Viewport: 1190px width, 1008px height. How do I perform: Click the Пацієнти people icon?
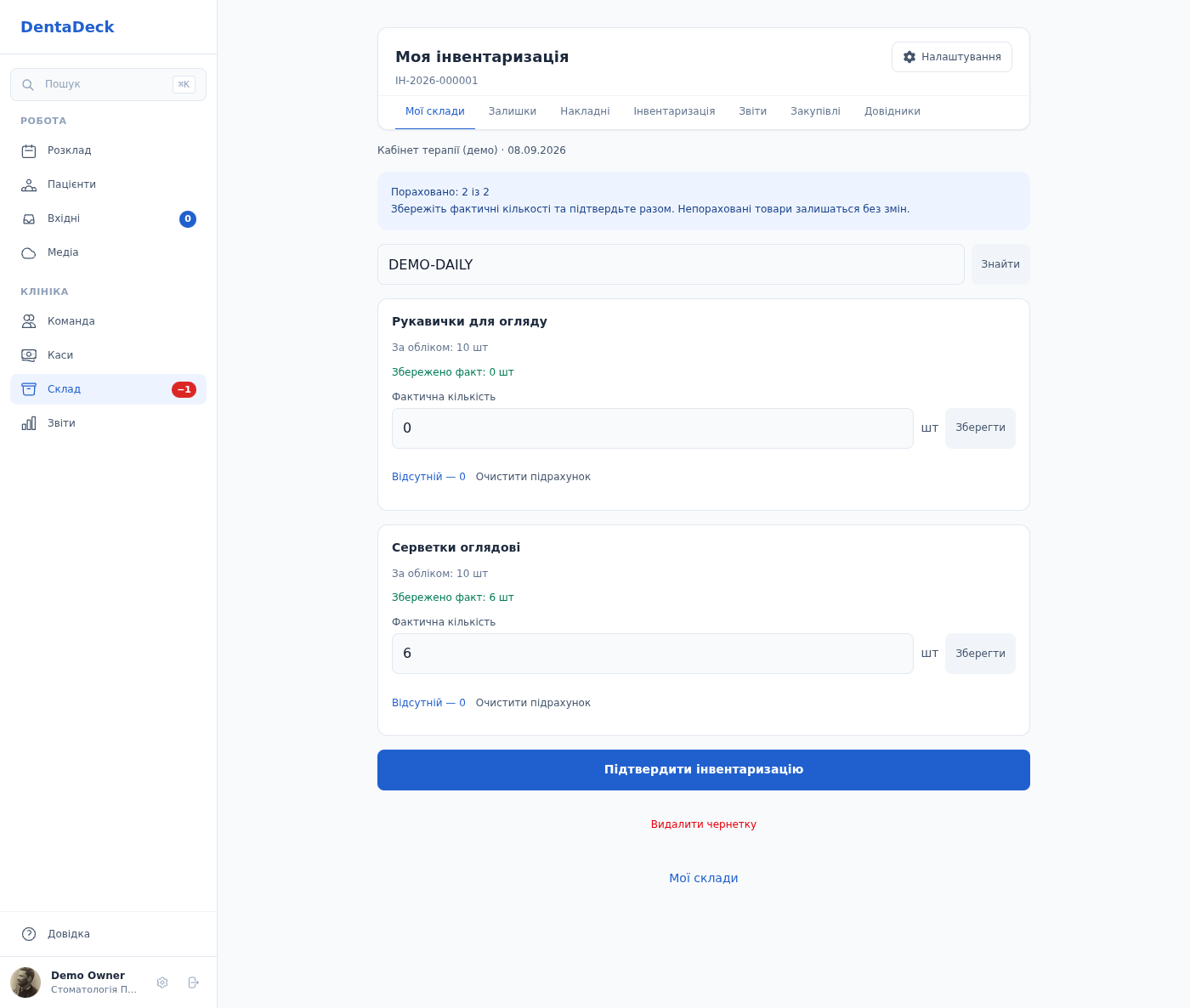click(x=29, y=185)
